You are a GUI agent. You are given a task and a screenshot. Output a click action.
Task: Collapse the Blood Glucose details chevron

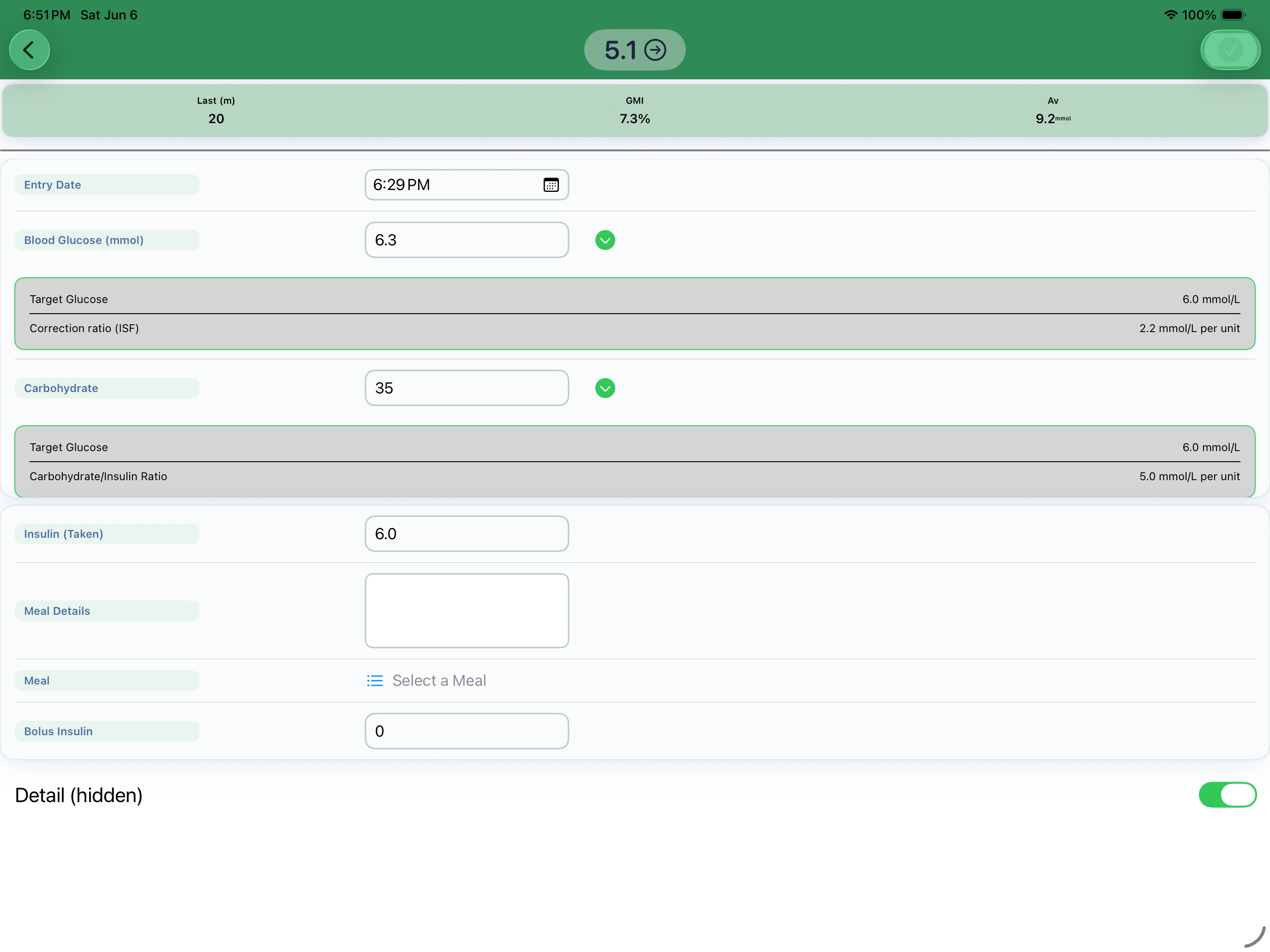[x=605, y=240]
